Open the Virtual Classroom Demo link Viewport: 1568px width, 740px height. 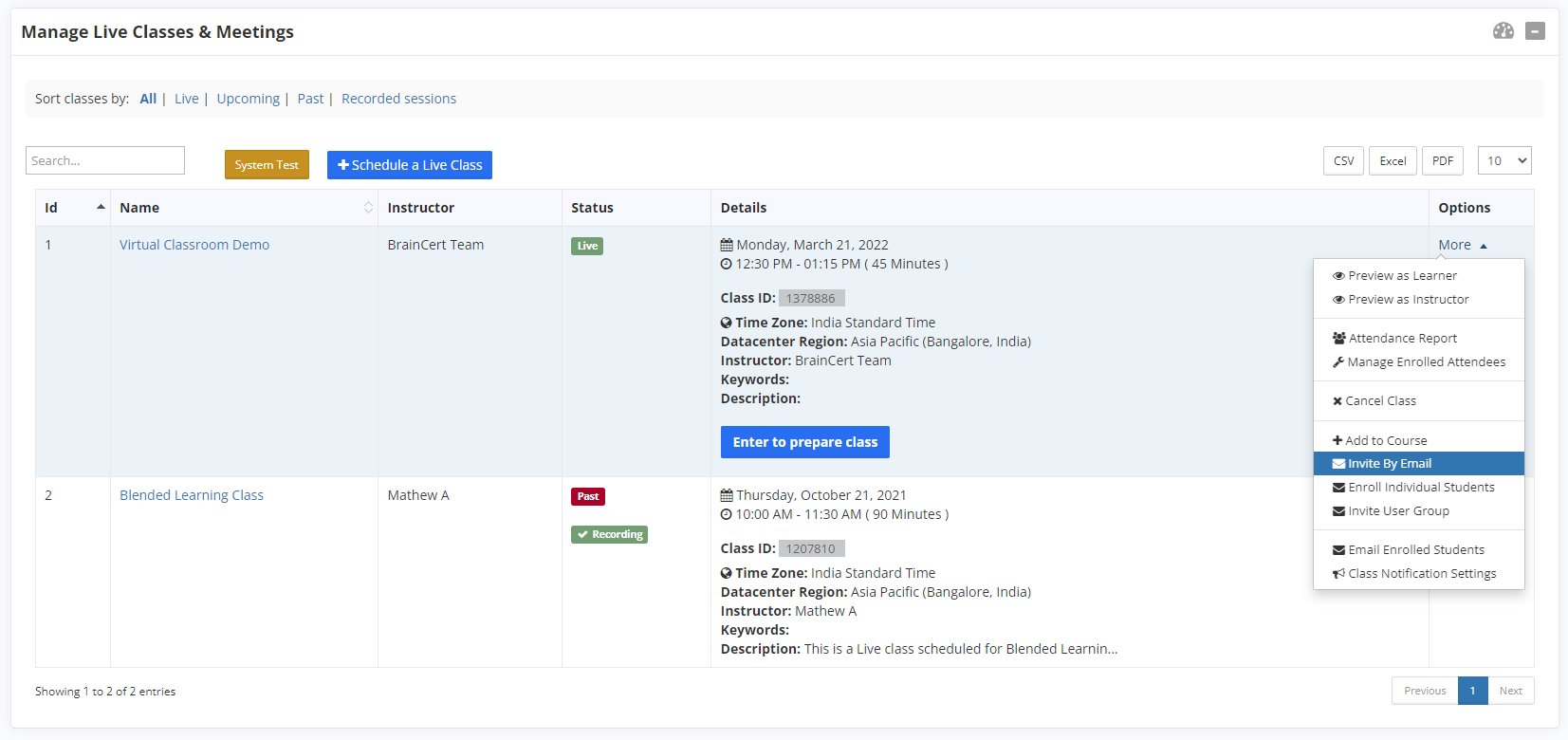coord(194,245)
